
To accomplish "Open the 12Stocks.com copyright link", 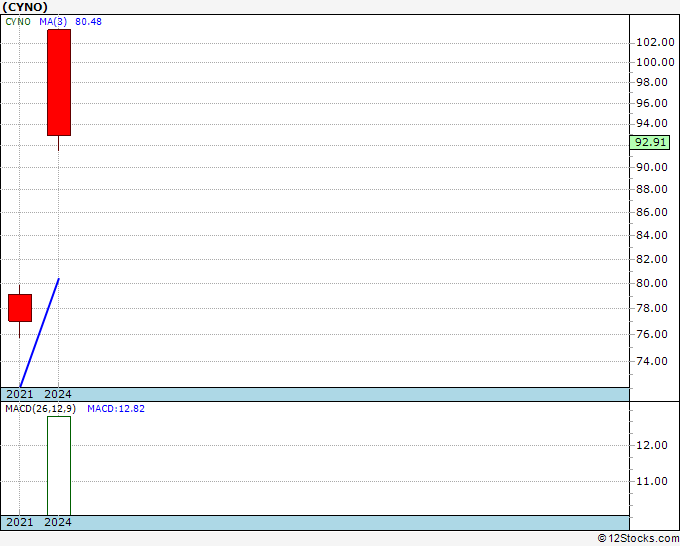I will [638, 538].
